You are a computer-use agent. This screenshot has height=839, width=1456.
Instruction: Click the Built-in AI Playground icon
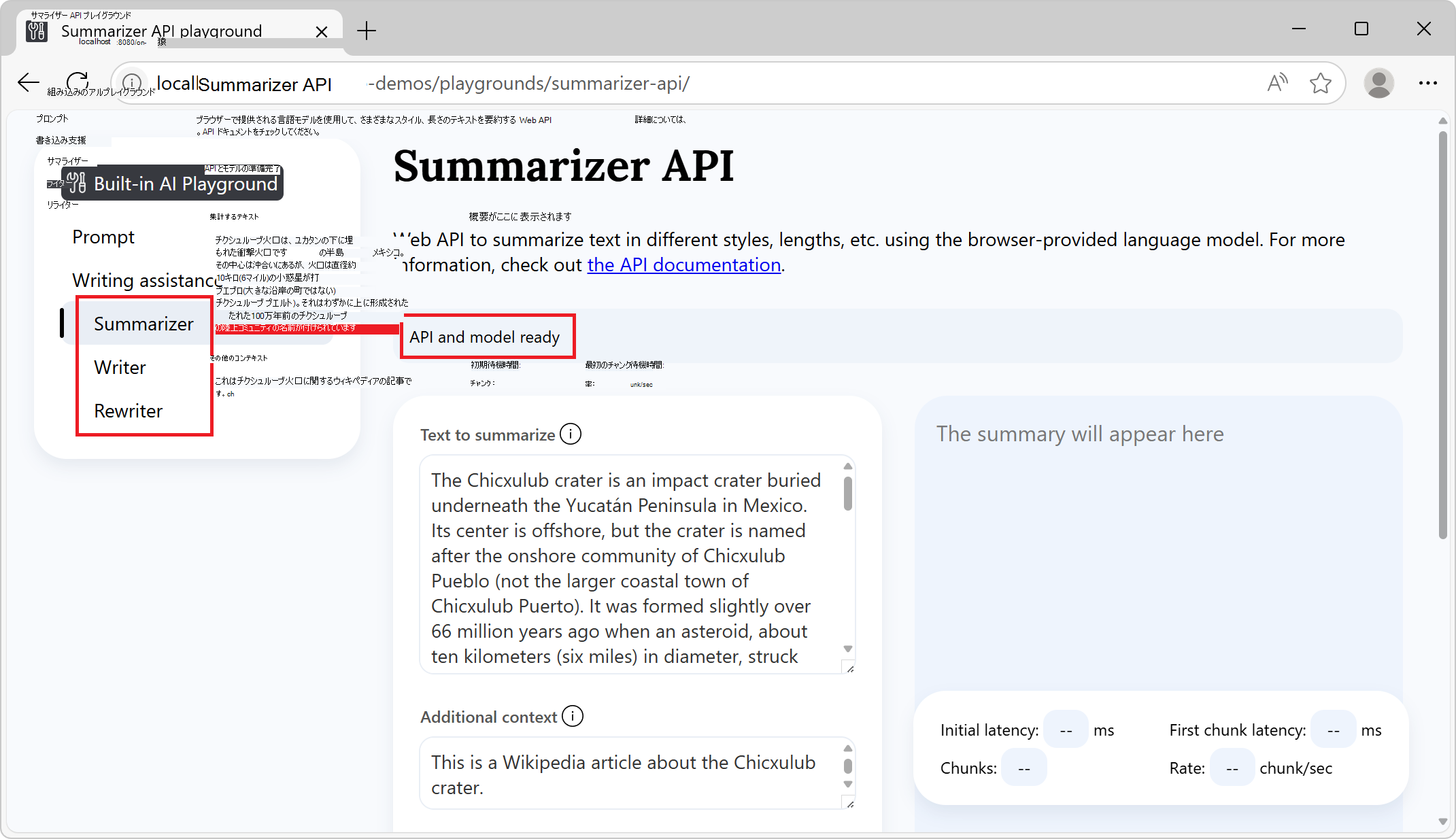click(75, 183)
